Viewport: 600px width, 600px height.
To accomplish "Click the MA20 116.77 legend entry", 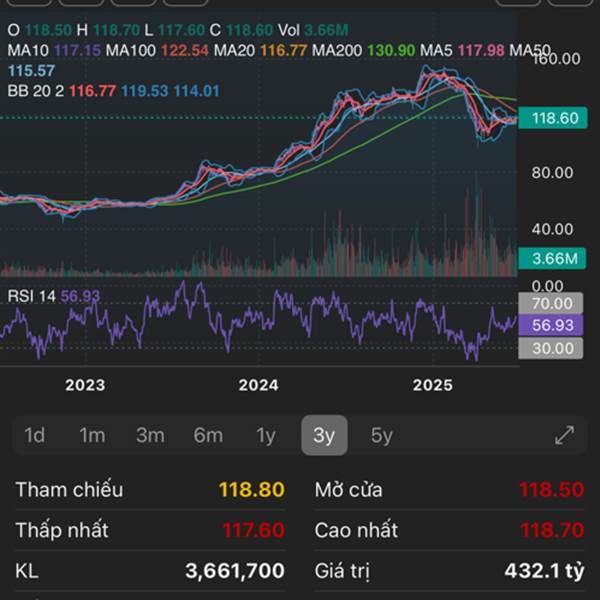I will tap(260, 50).
